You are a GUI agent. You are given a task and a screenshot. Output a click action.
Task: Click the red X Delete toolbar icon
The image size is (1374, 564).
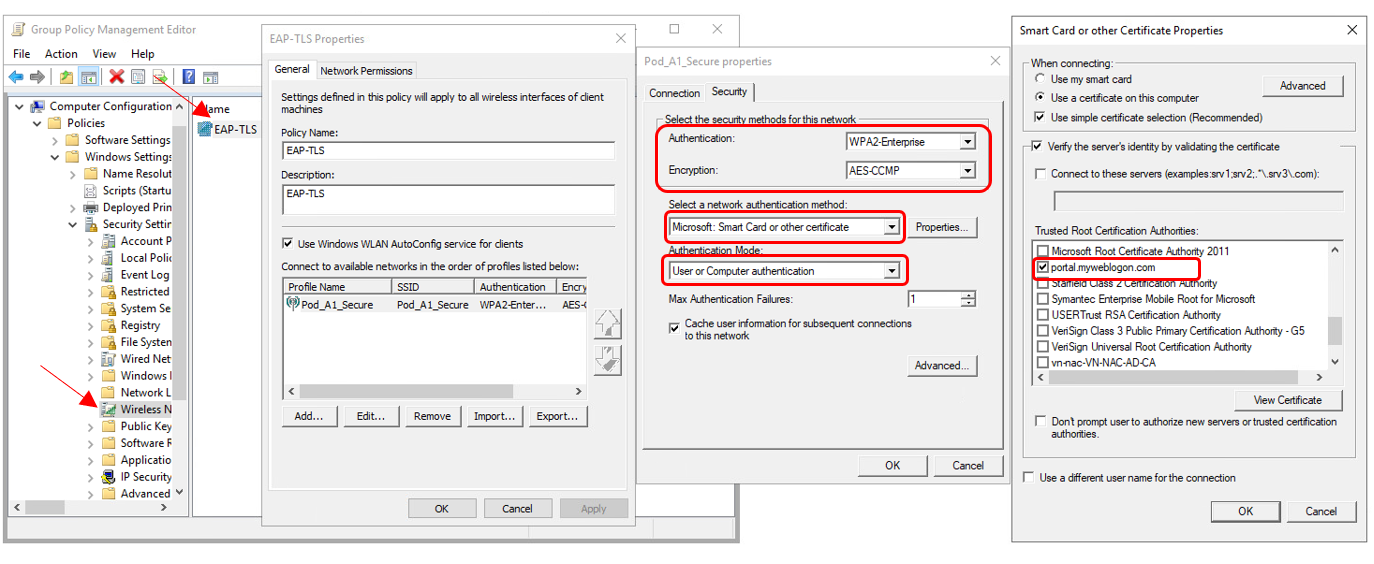pyautogui.click(x=117, y=77)
